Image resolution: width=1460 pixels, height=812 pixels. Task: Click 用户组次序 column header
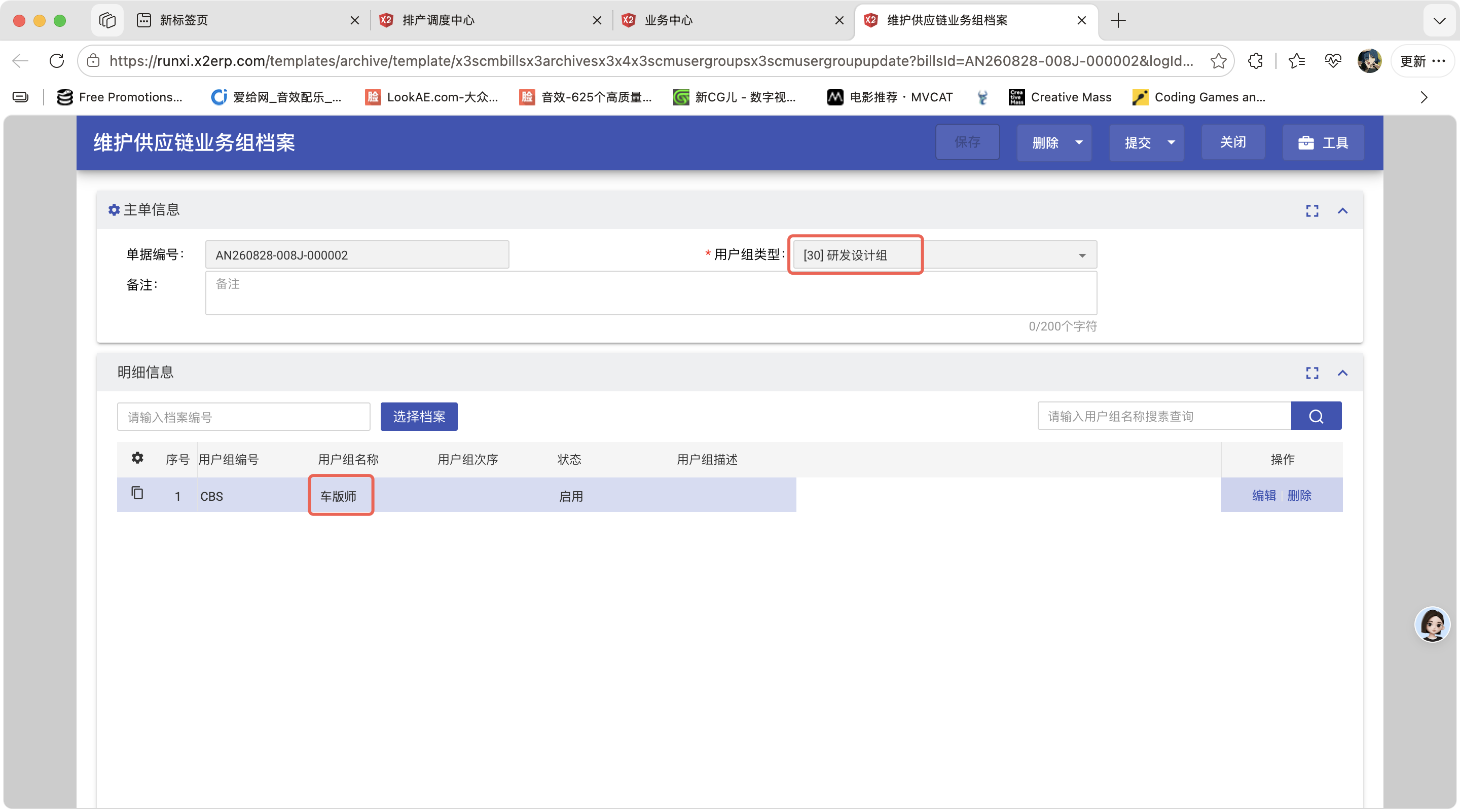467,460
